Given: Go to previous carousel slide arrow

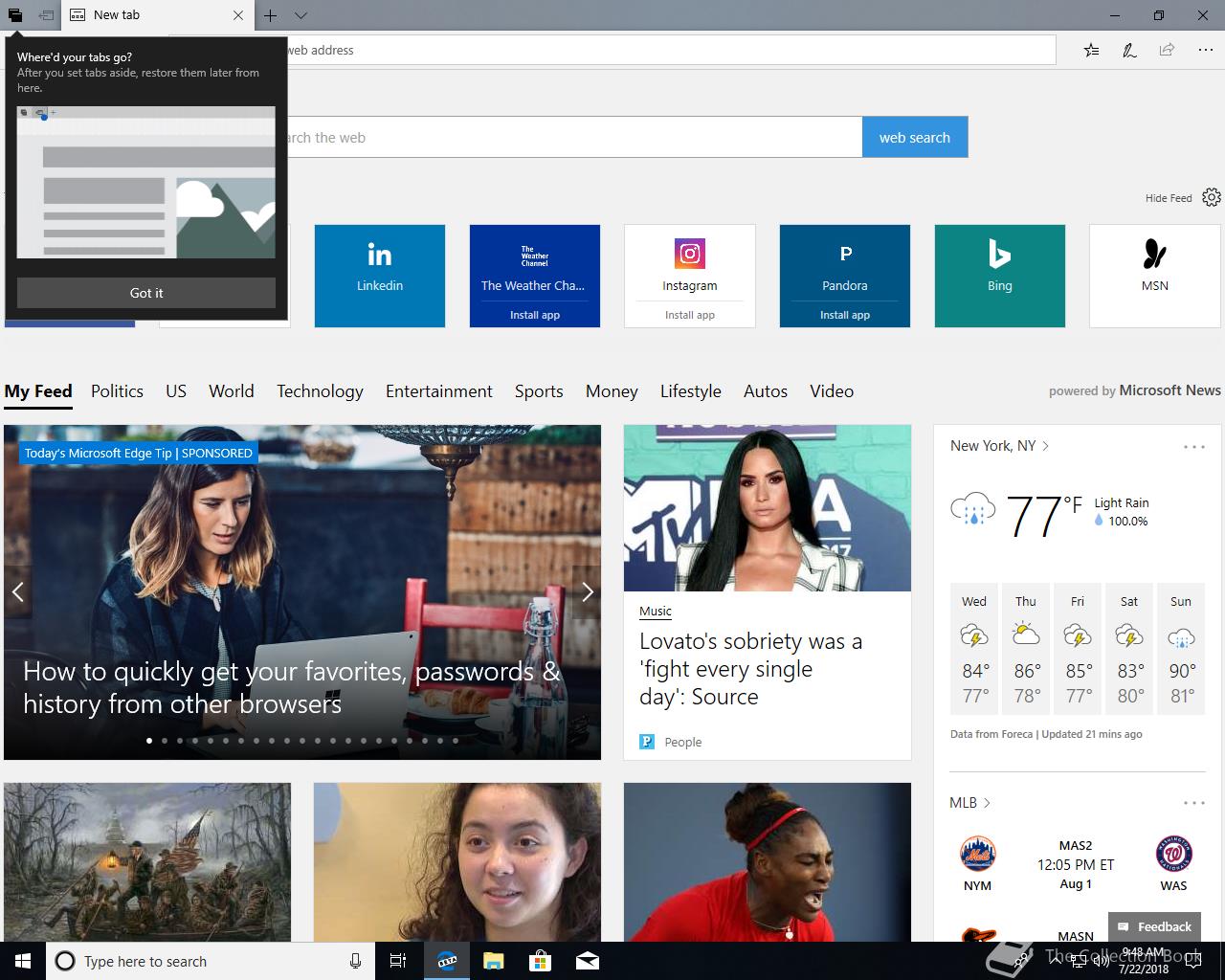Looking at the screenshot, I should 17,592.
